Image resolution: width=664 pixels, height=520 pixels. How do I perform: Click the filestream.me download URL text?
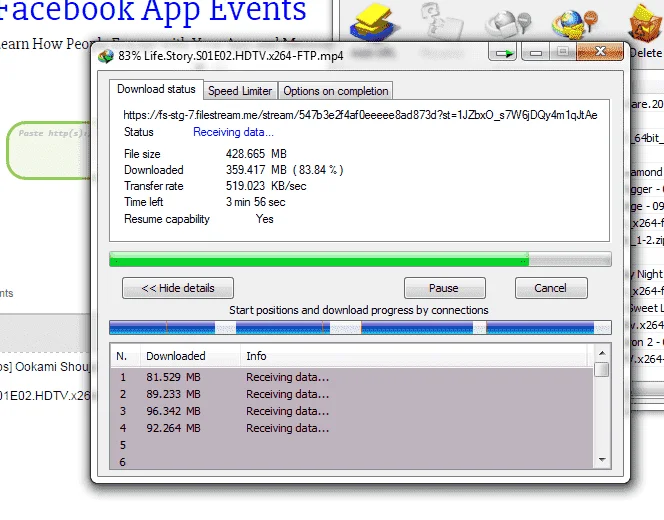click(x=360, y=115)
